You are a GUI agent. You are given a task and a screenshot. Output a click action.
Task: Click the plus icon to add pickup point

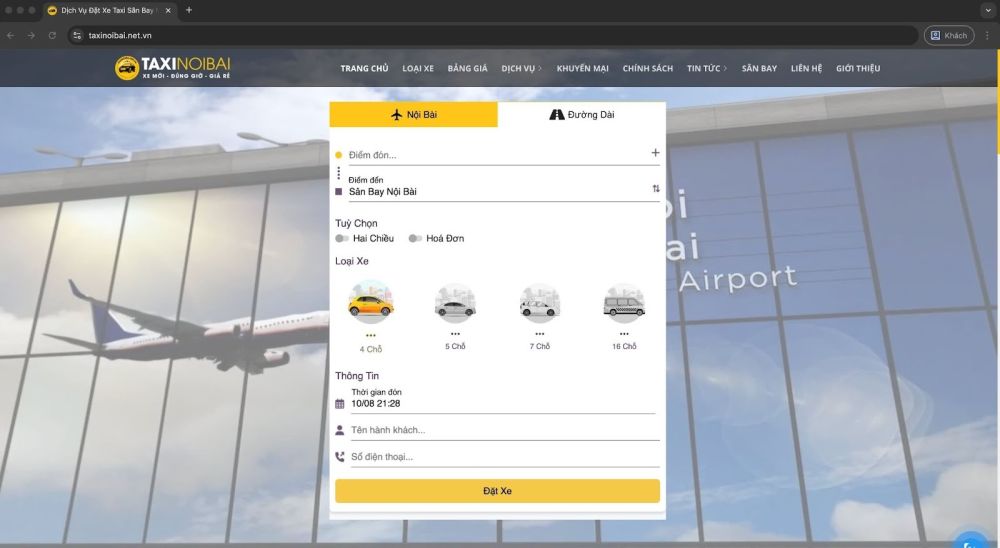(655, 152)
